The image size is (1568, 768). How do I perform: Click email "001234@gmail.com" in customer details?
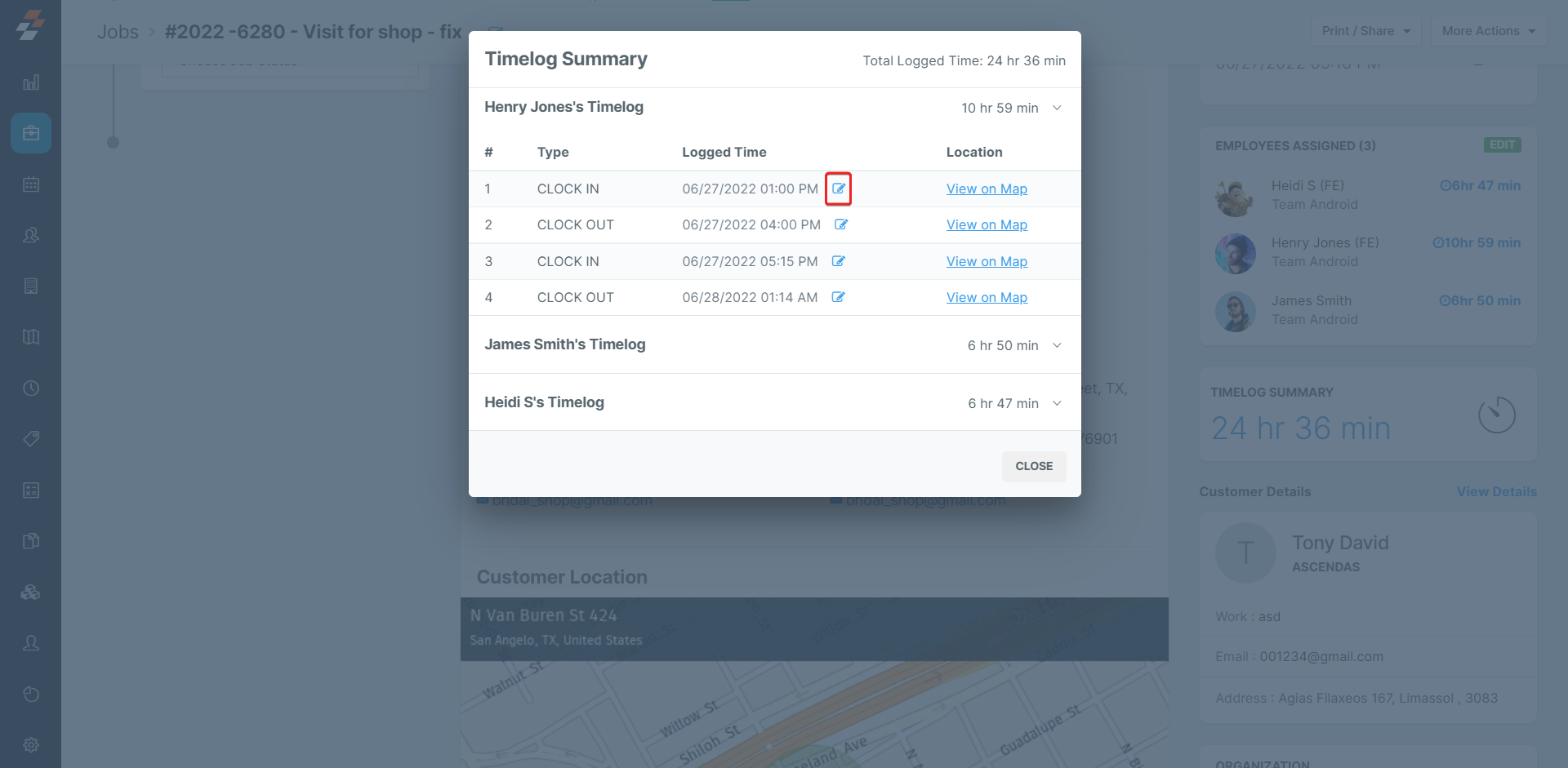click(x=1321, y=656)
